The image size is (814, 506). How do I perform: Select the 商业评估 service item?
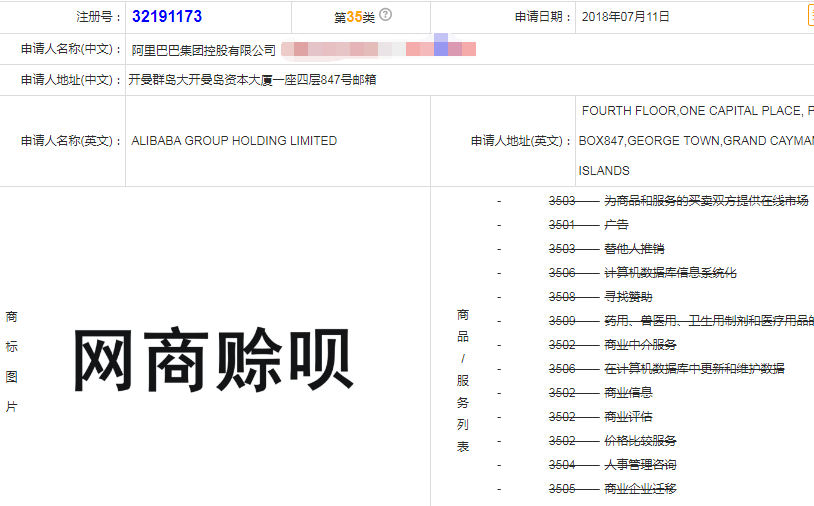pos(628,417)
